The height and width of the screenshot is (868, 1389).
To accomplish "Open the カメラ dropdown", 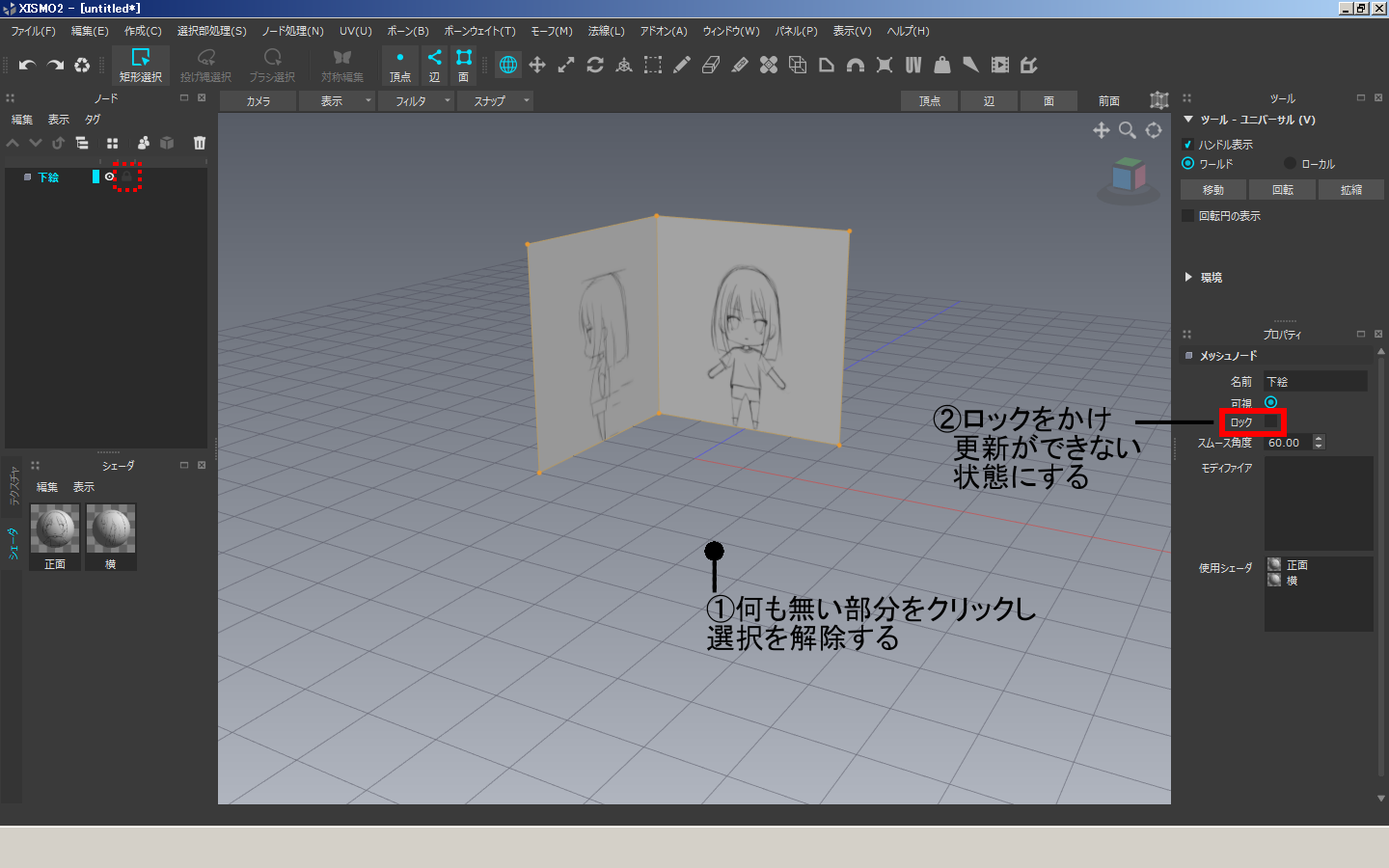I will 259,100.
